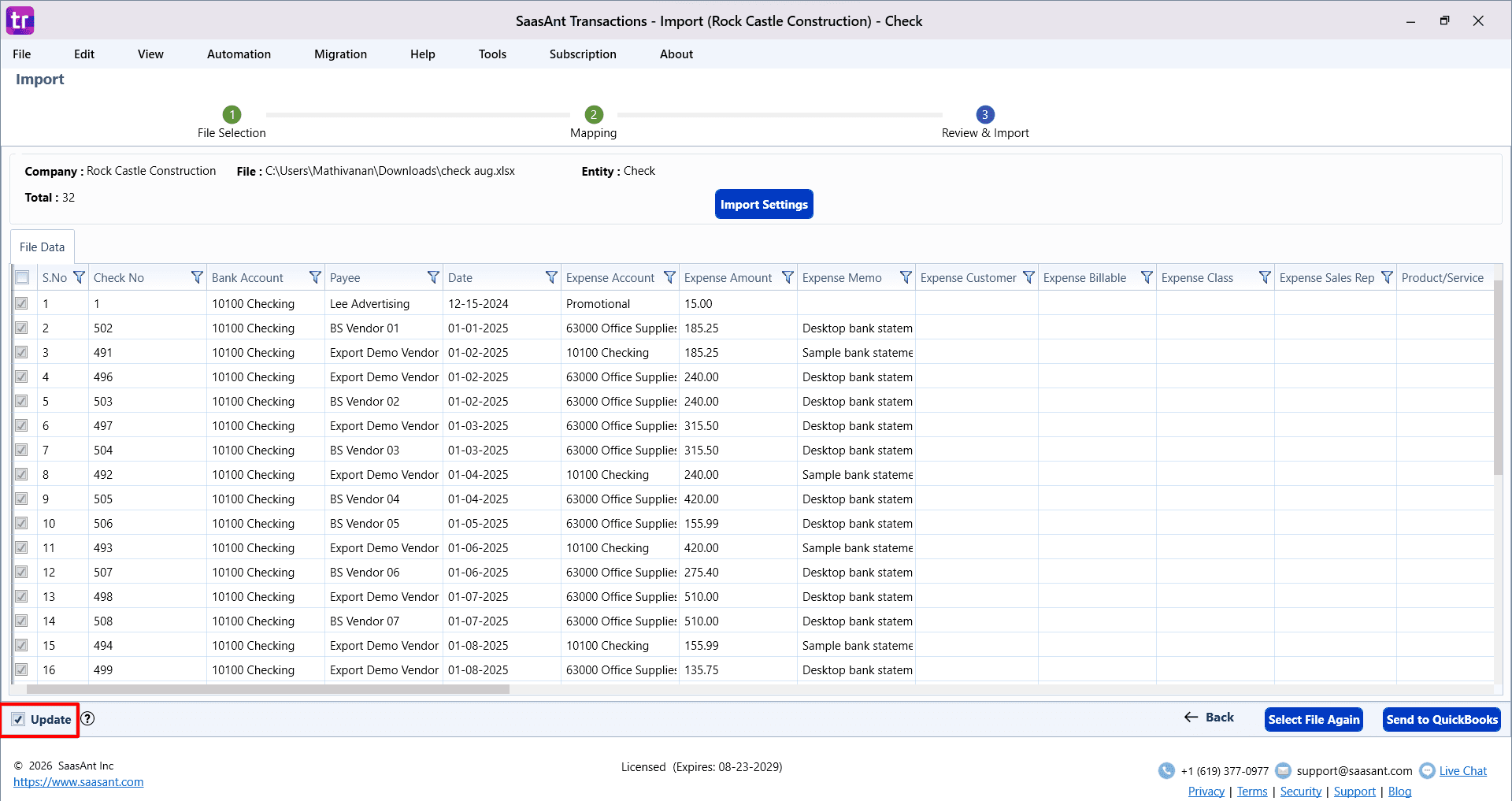The image size is (1512, 801).
Task: Select the '275.40' expense amount cell
Action: [738, 572]
